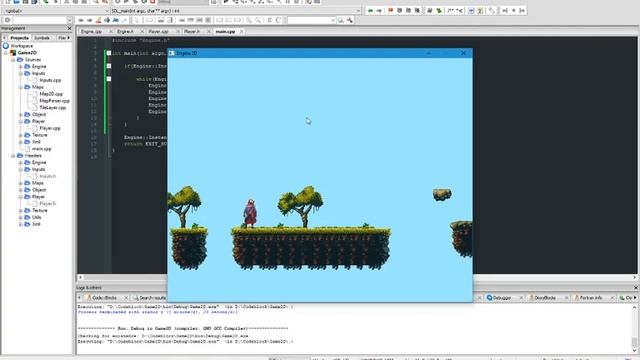Click the jump back green arrow icon
The image size is (640, 360).
coord(370,11)
